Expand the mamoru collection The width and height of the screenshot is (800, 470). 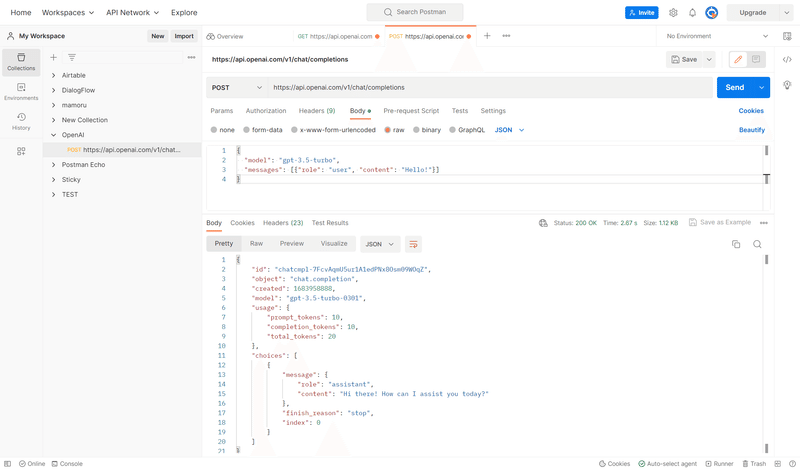(54, 105)
